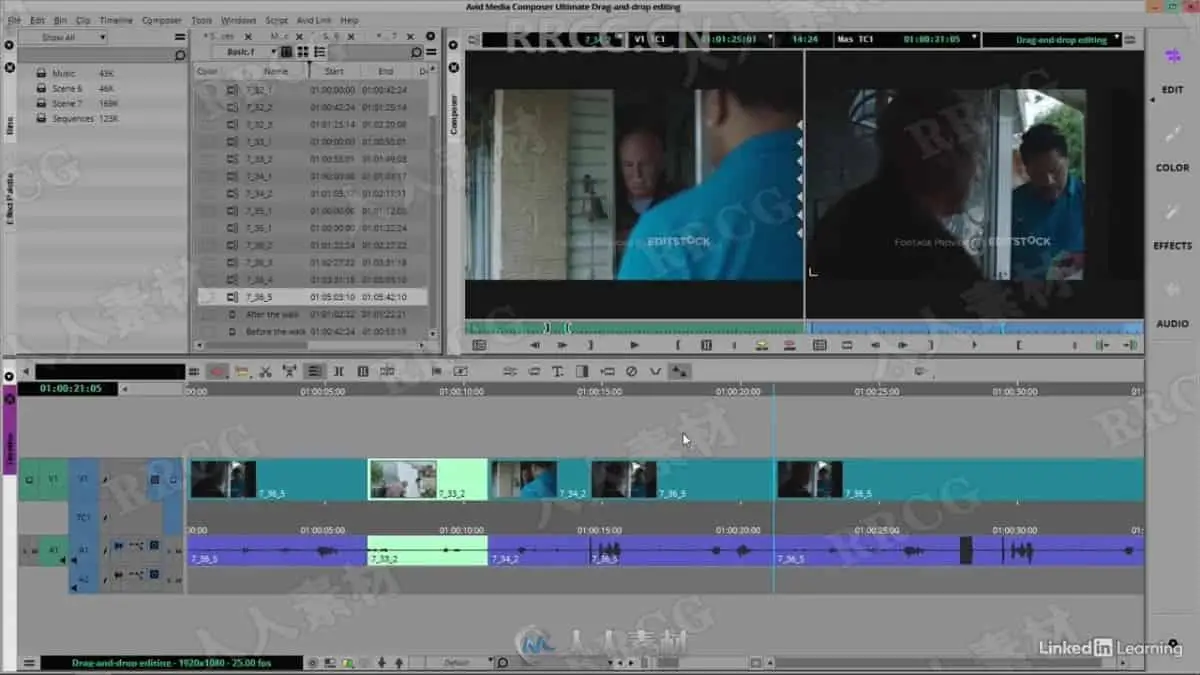
Task: Click the Remove Effect circle-slash icon
Action: [x=631, y=371]
